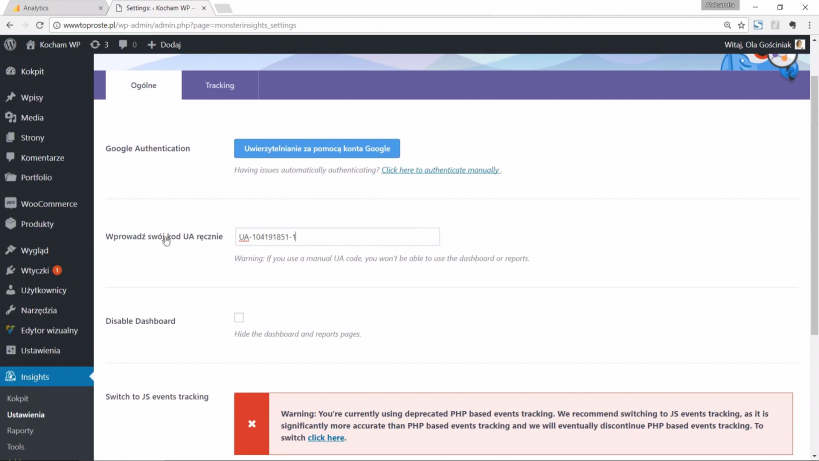Open the WordPress logo menu
The height and width of the screenshot is (461, 819).
10,44
